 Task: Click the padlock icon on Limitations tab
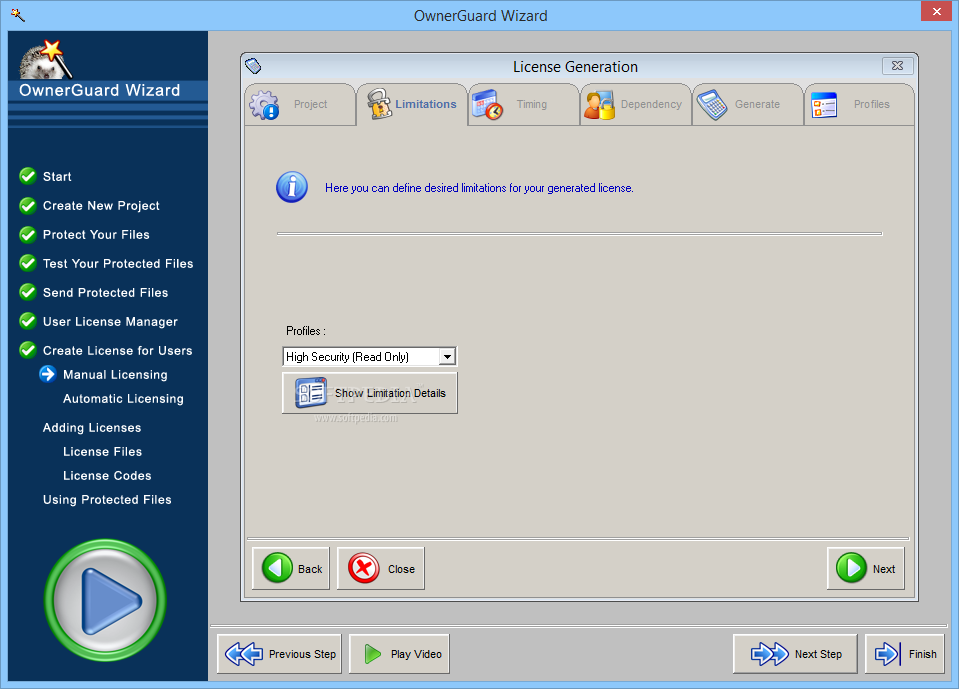click(x=379, y=105)
